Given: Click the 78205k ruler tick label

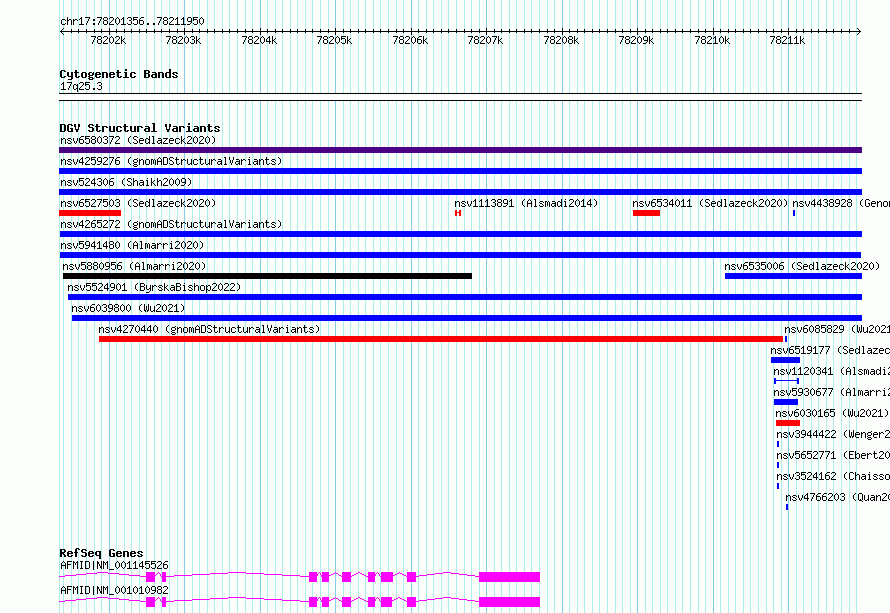Looking at the screenshot, I should click(x=334, y=40).
